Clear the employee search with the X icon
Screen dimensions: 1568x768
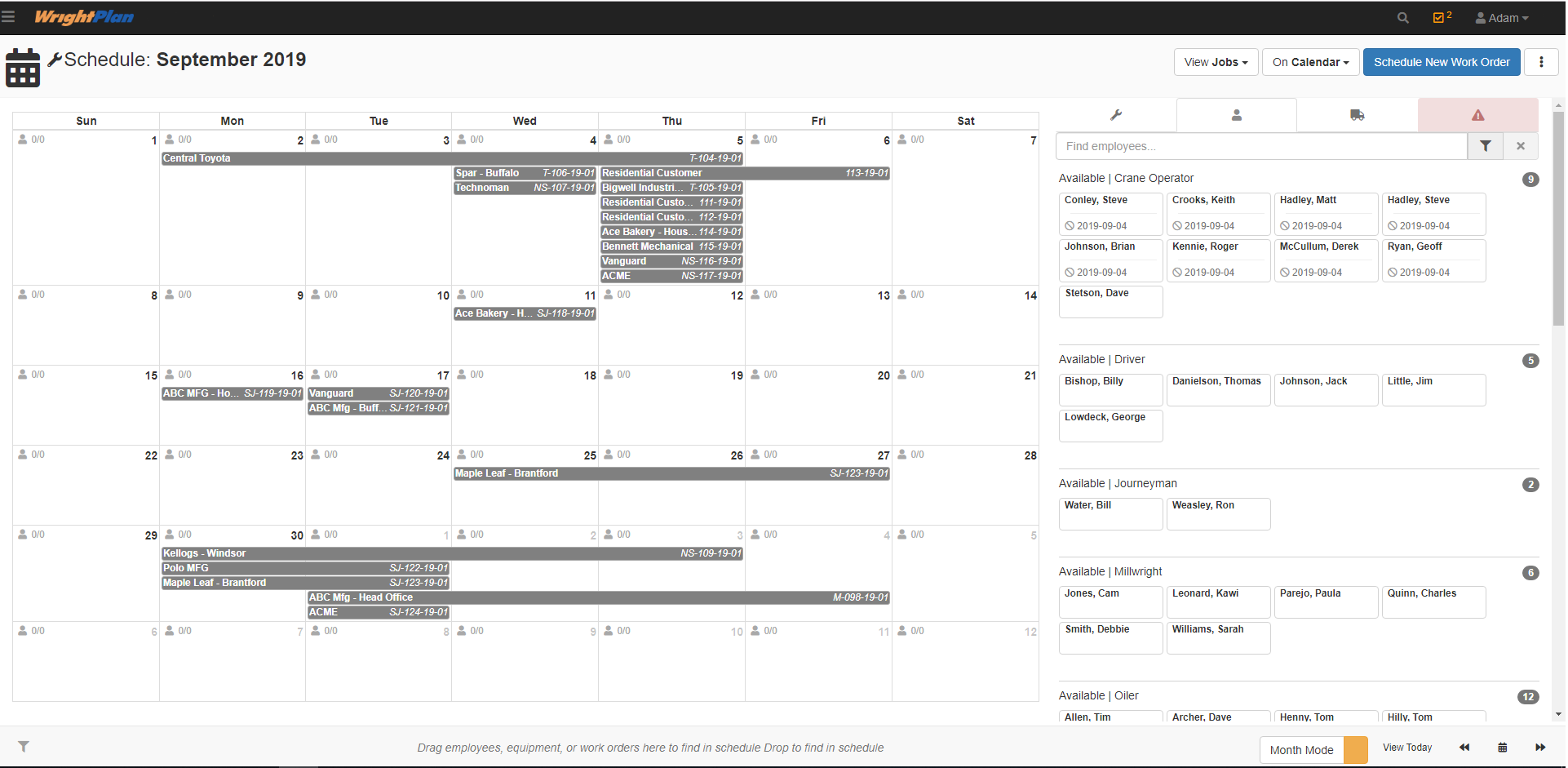pyautogui.click(x=1521, y=146)
